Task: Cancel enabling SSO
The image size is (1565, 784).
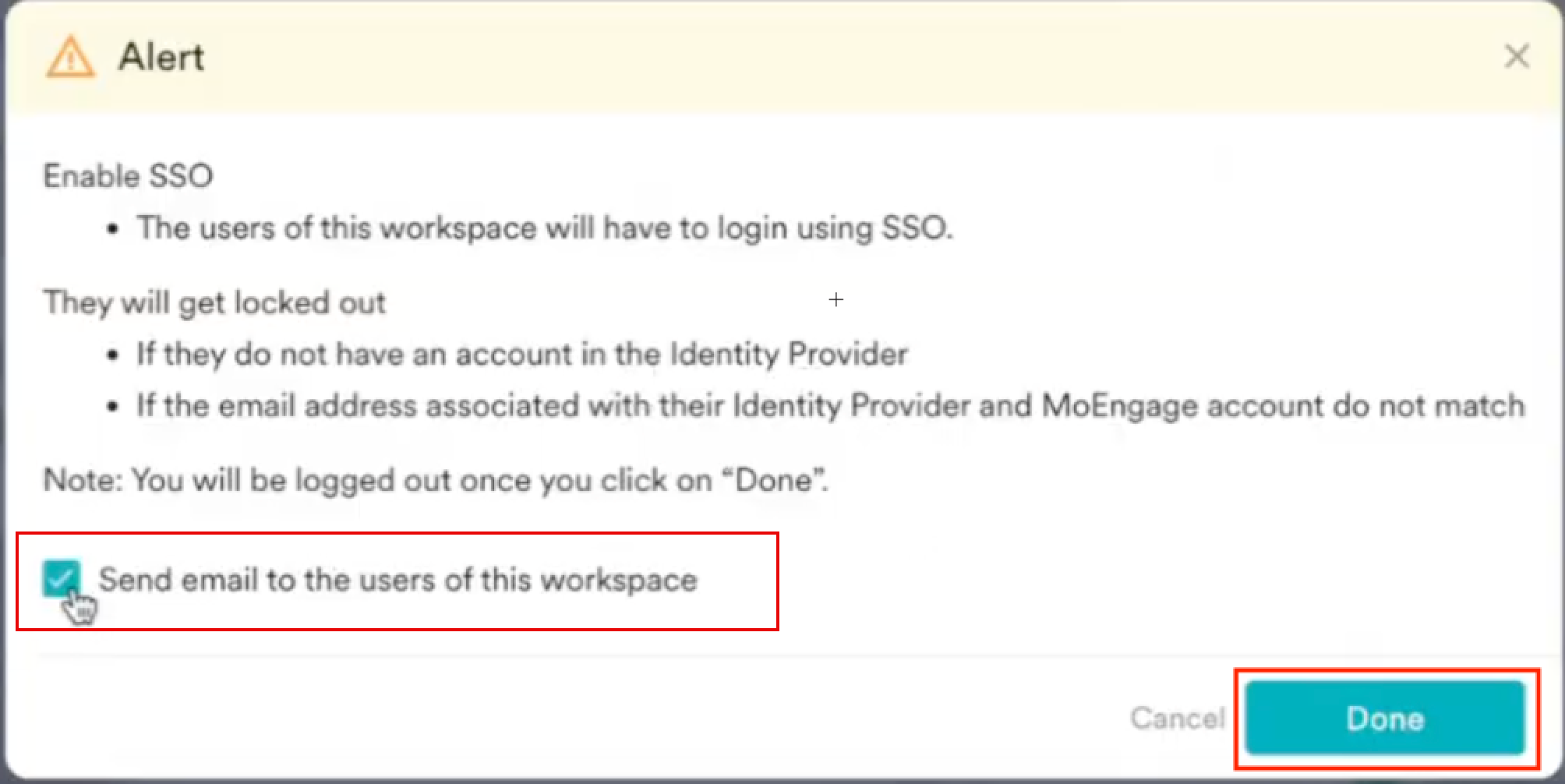Action: pyautogui.click(x=1177, y=718)
